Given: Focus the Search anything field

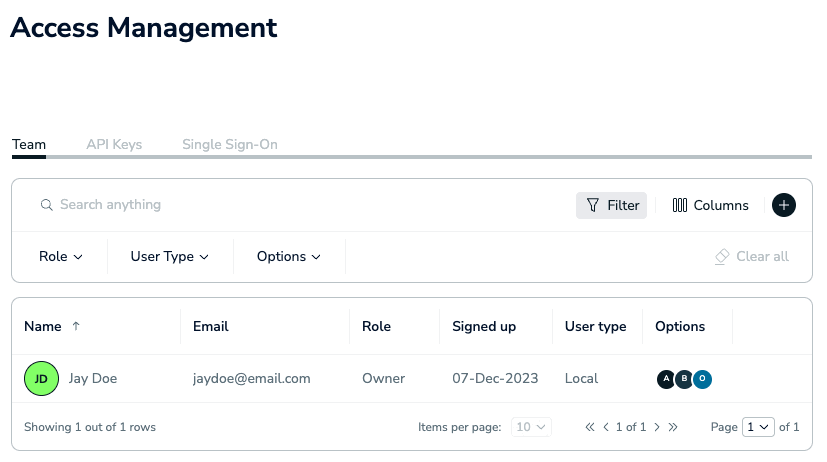Looking at the screenshot, I should [200, 205].
